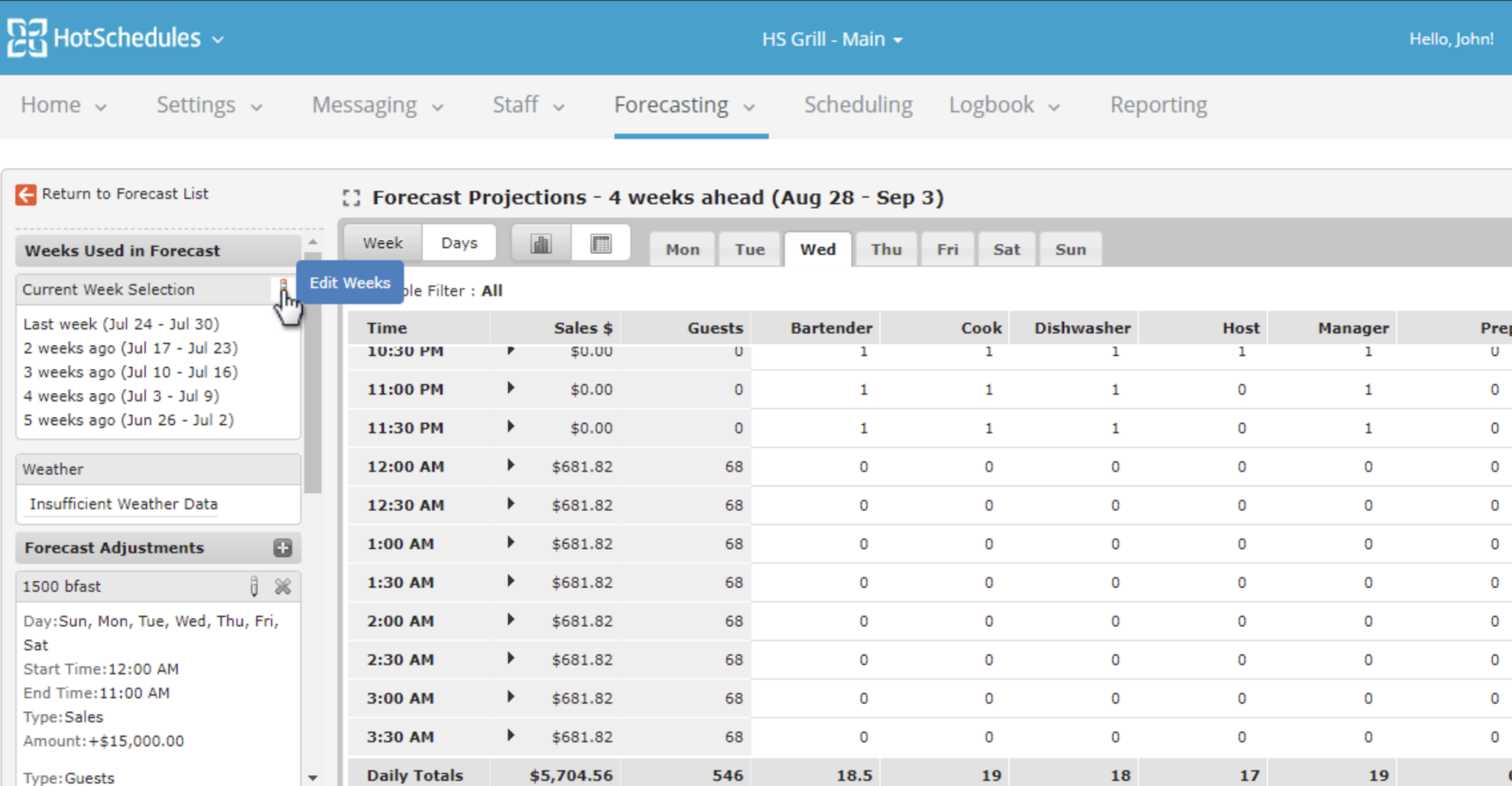Expand the 1:00 AM row arrow
The image size is (1512, 786).
click(x=510, y=542)
